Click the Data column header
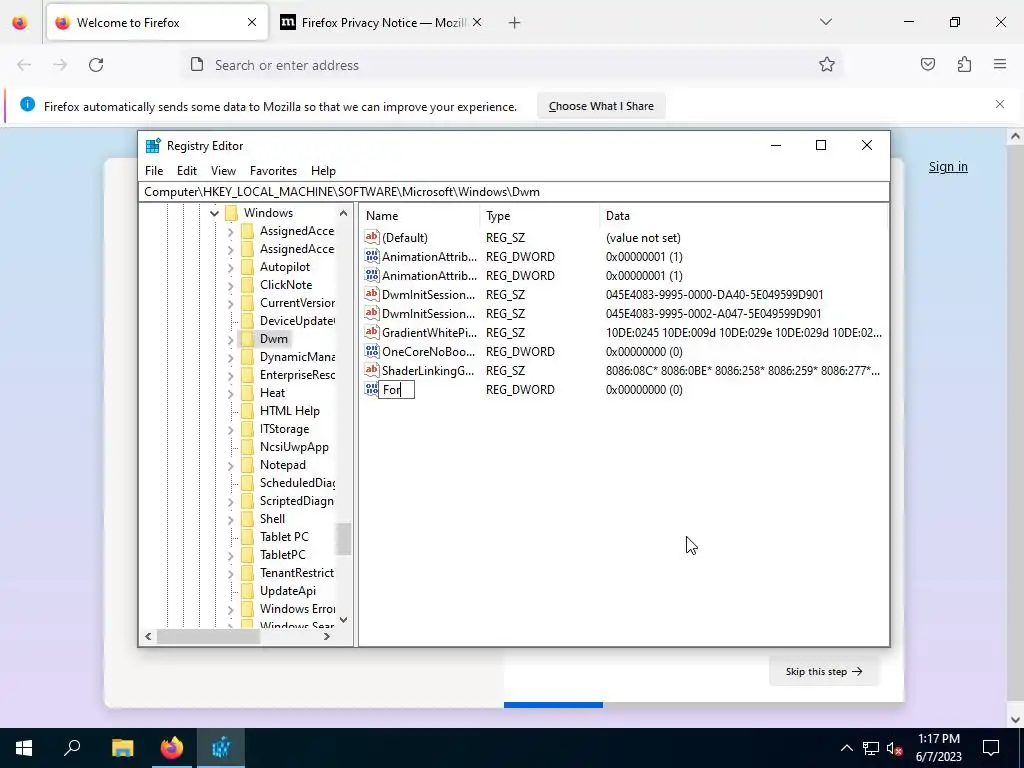This screenshot has width=1024, height=768. click(x=743, y=216)
